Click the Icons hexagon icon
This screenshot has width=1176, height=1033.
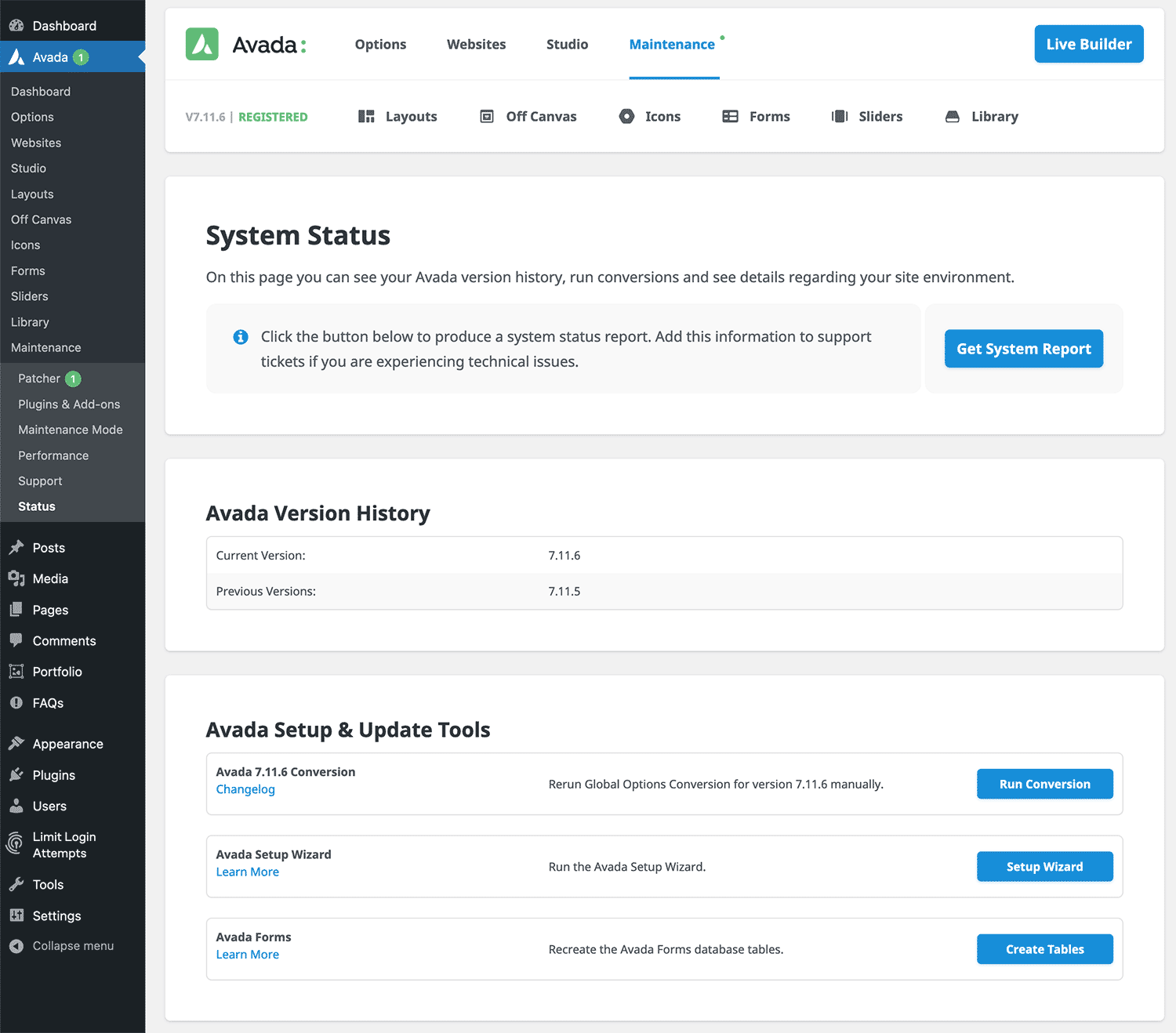626,116
